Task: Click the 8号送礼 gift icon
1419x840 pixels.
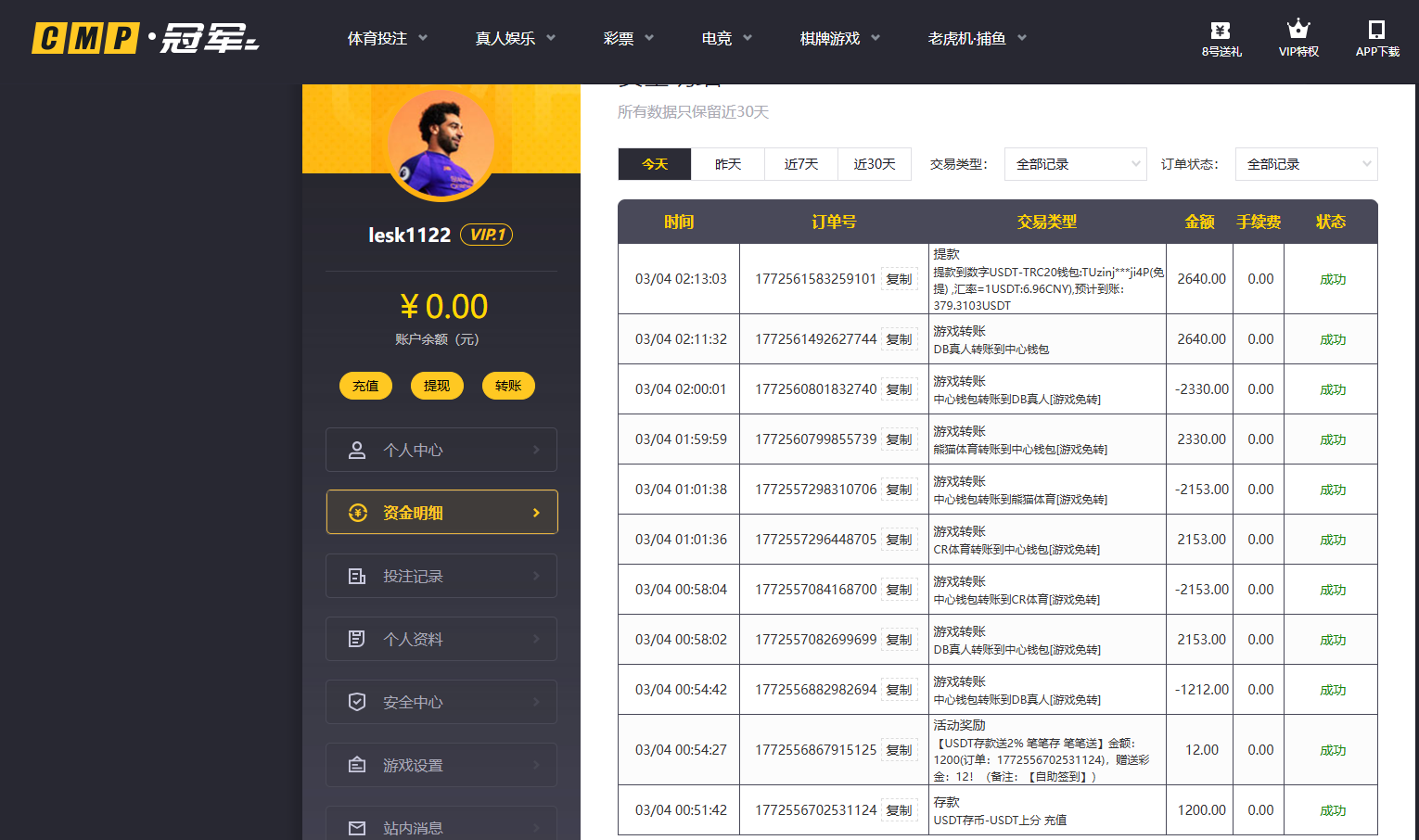Action: (x=1220, y=29)
